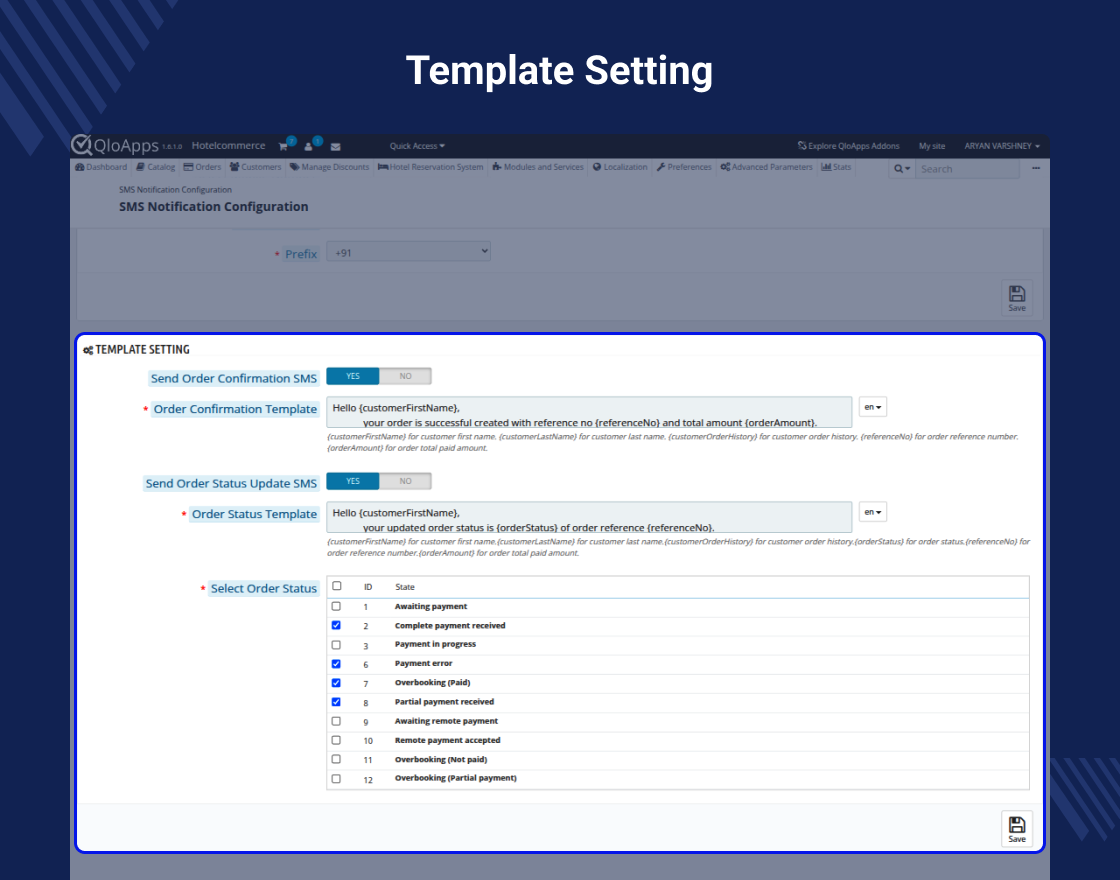This screenshot has height=880, width=1120.
Task: Check Awaiting remote payment checkbox
Action: pyautogui.click(x=336, y=721)
